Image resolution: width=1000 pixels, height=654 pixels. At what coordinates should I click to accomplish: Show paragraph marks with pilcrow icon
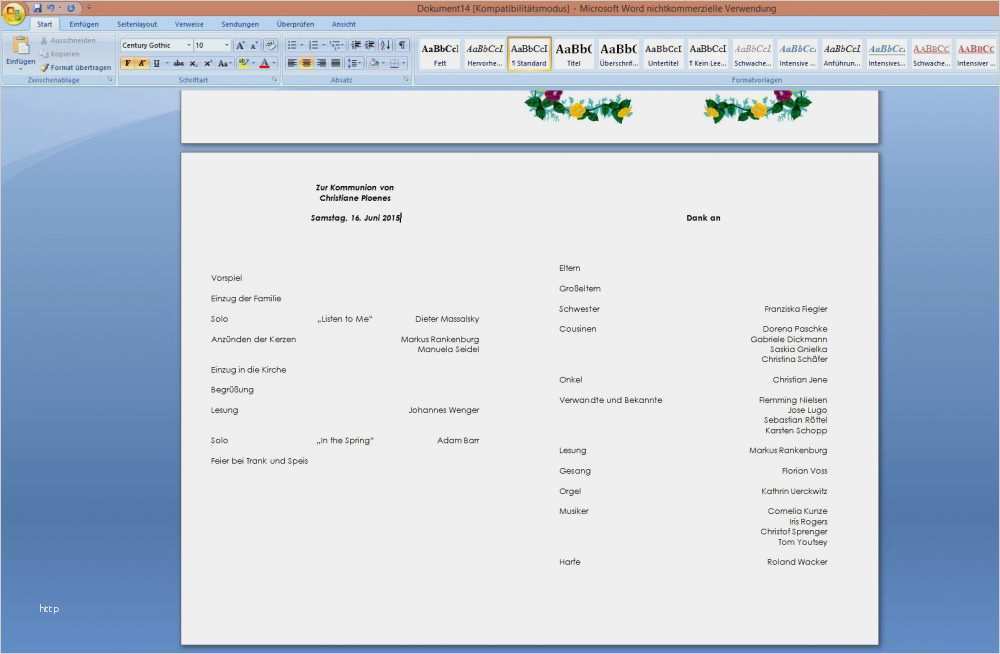tap(402, 45)
